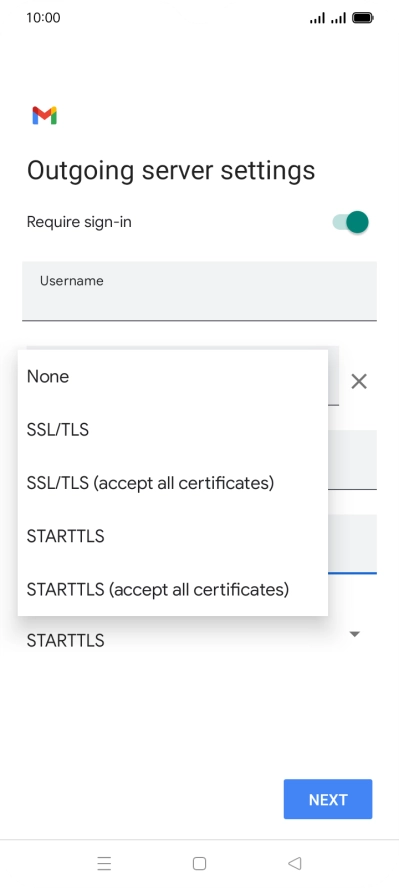Tap the 10:00 clock in status bar
The width and height of the screenshot is (399, 888).
(x=43, y=18)
